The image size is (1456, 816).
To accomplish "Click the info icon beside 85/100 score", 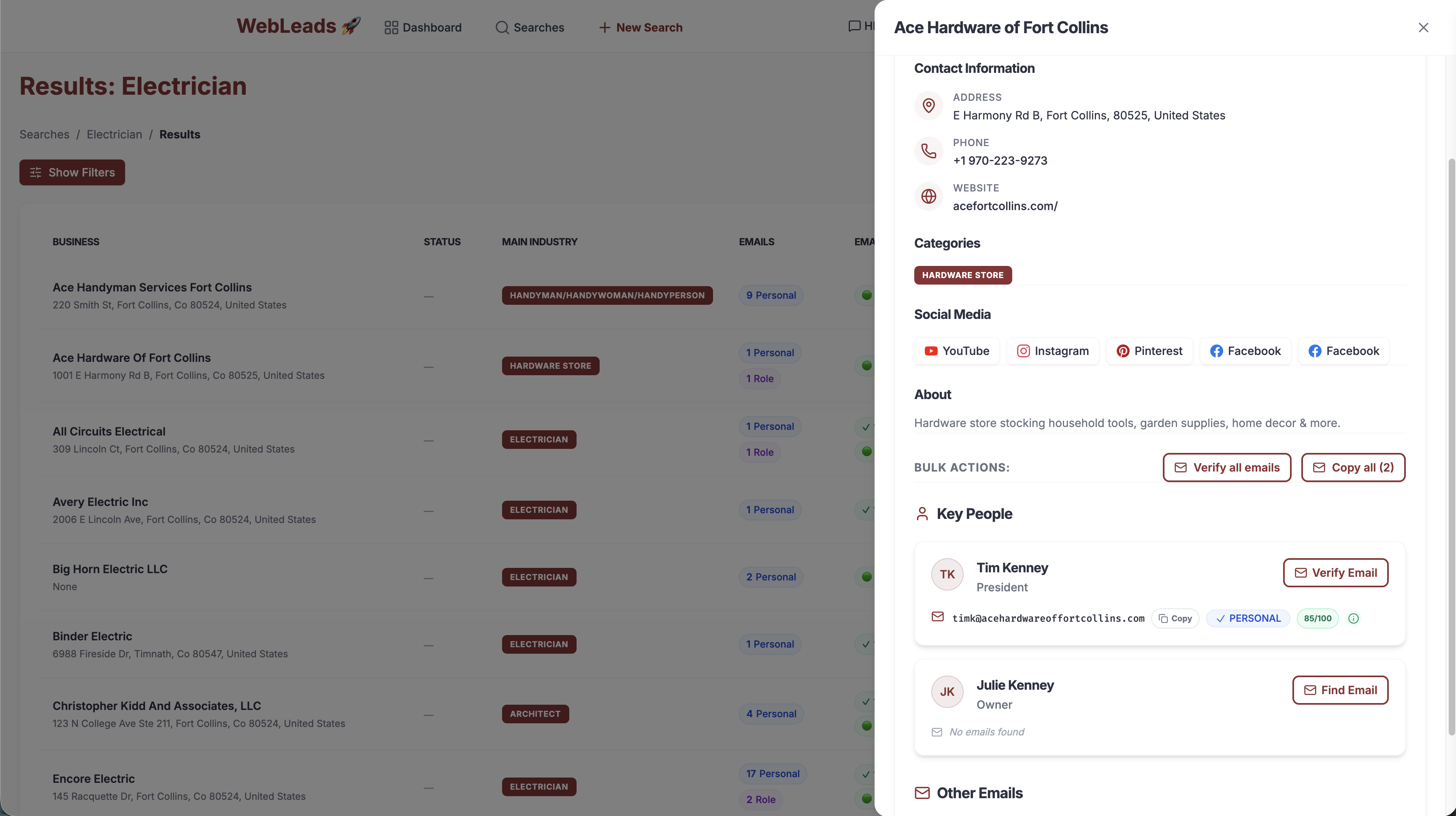I will pyautogui.click(x=1353, y=618).
